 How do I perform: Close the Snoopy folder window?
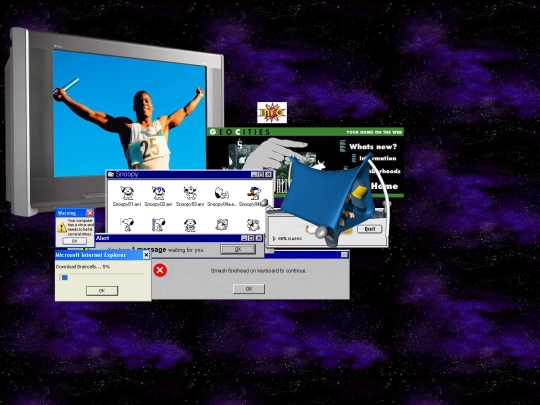pyautogui.click(x=269, y=175)
